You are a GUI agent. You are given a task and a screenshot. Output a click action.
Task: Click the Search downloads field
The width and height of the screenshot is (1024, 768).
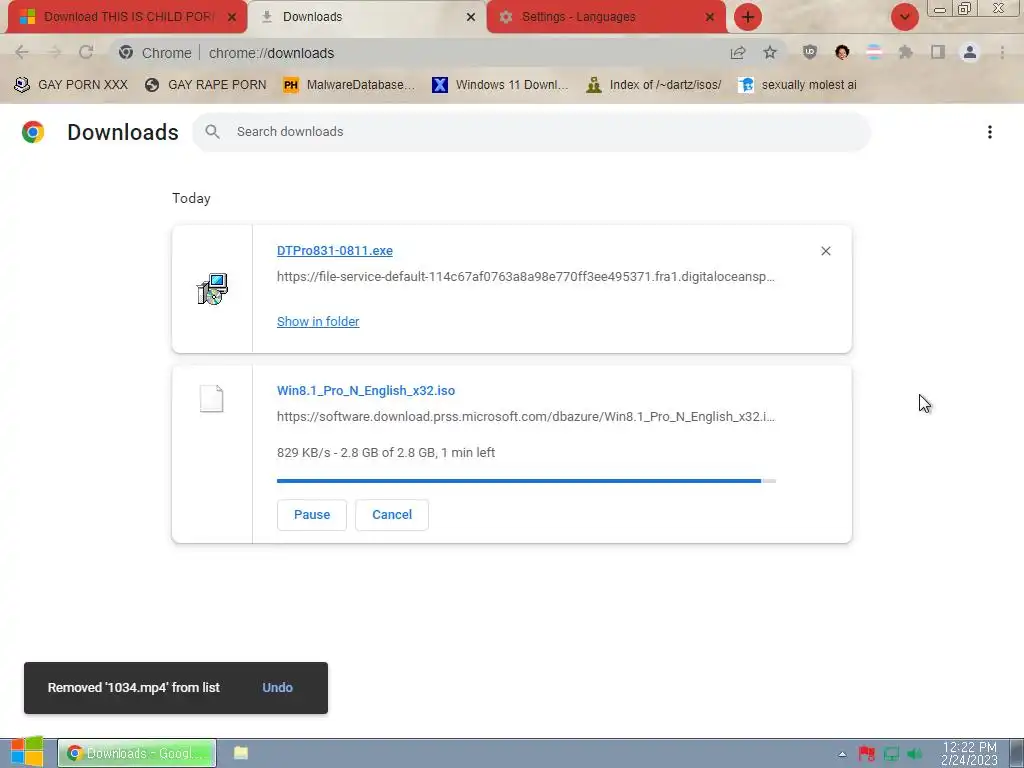[x=531, y=132]
